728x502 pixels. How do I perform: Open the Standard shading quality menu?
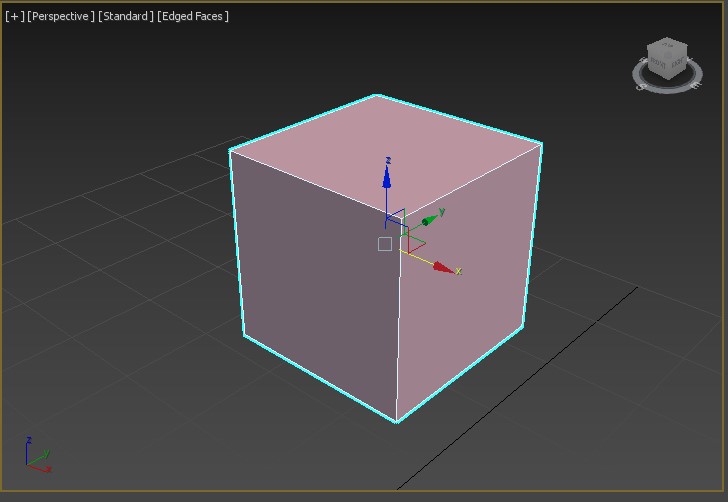click(x=126, y=16)
